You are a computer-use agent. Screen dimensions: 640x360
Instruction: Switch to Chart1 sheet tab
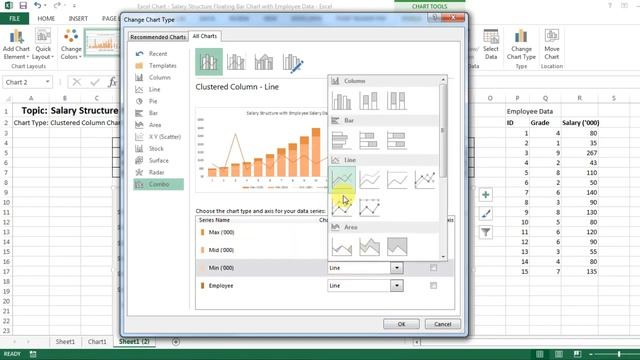click(x=97, y=342)
